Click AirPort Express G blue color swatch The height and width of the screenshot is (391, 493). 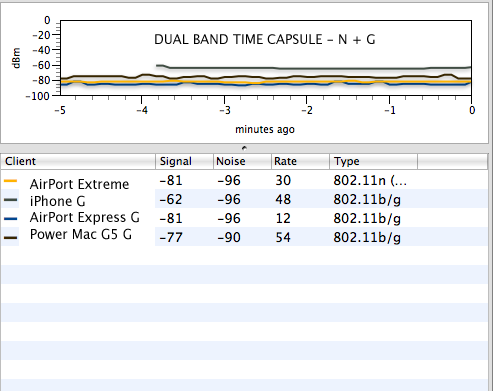pos(10,219)
